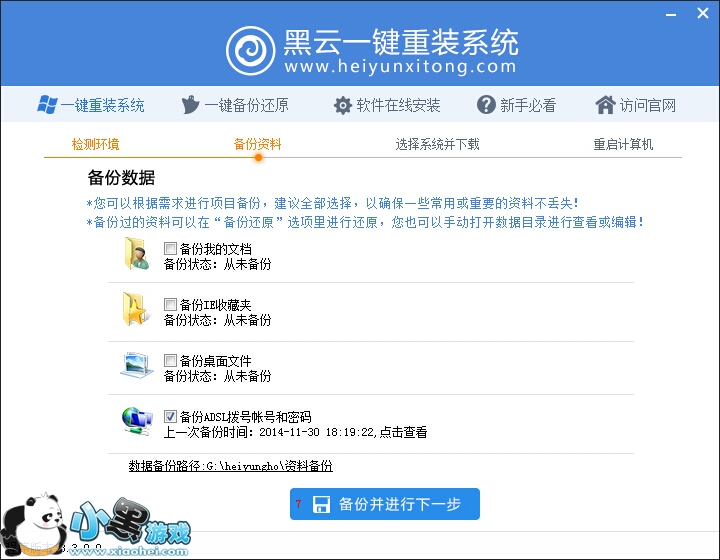Image resolution: width=720 pixels, height=560 pixels.
Task: Visit www.heiyunxitong.com in the header
Action: point(400,67)
